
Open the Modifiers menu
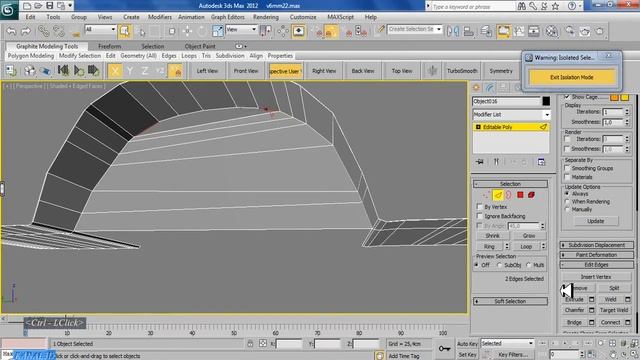(x=160, y=17)
